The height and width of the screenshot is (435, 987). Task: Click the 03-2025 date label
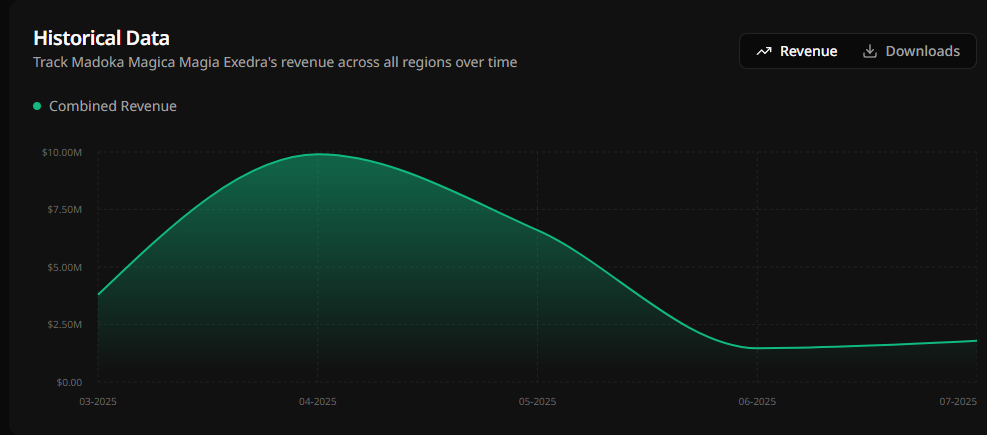pyautogui.click(x=97, y=402)
